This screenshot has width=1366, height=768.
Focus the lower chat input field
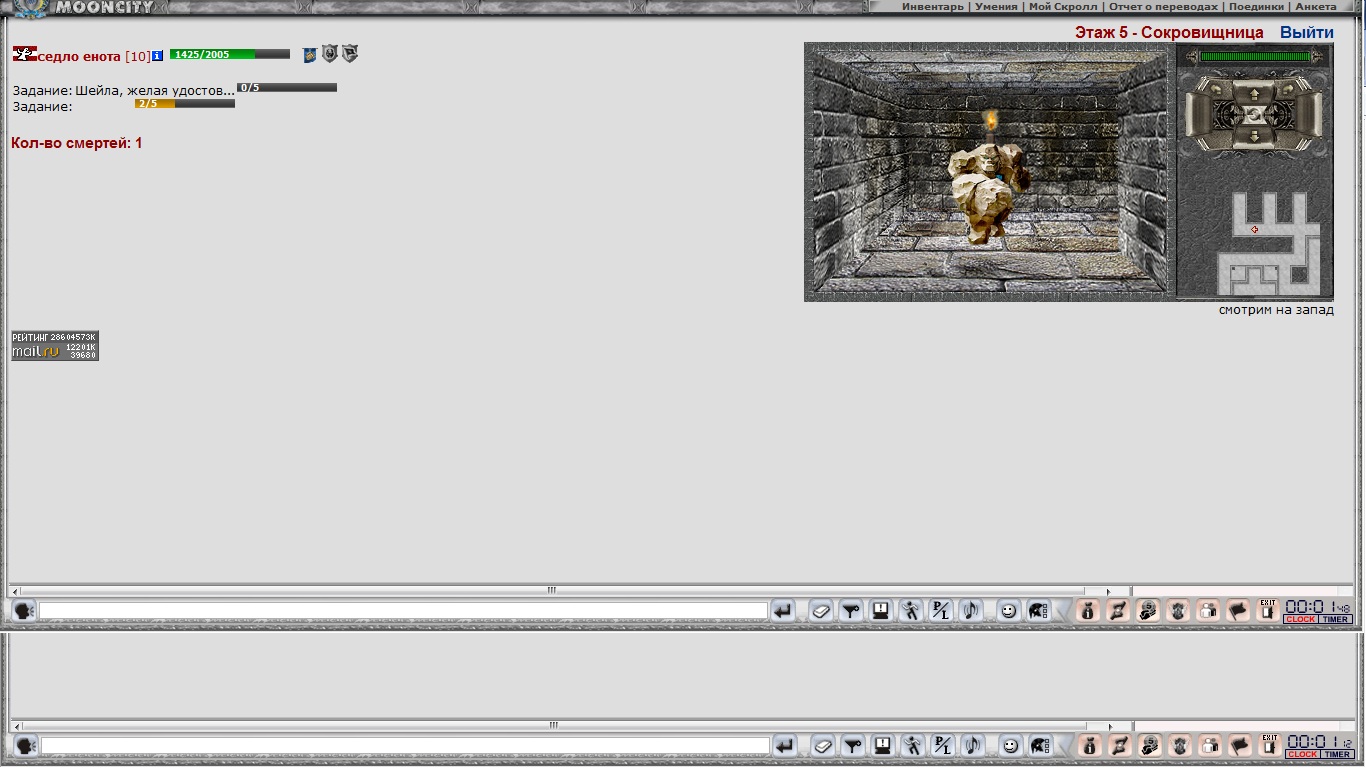tap(405, 746)
